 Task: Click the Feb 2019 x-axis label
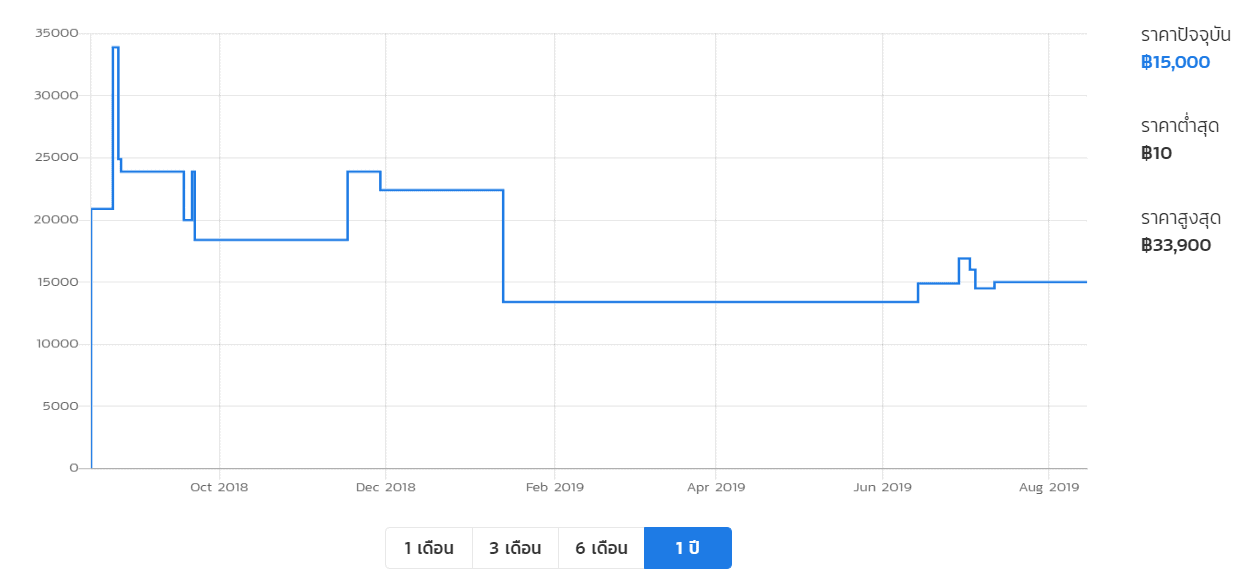coord(554,487)
